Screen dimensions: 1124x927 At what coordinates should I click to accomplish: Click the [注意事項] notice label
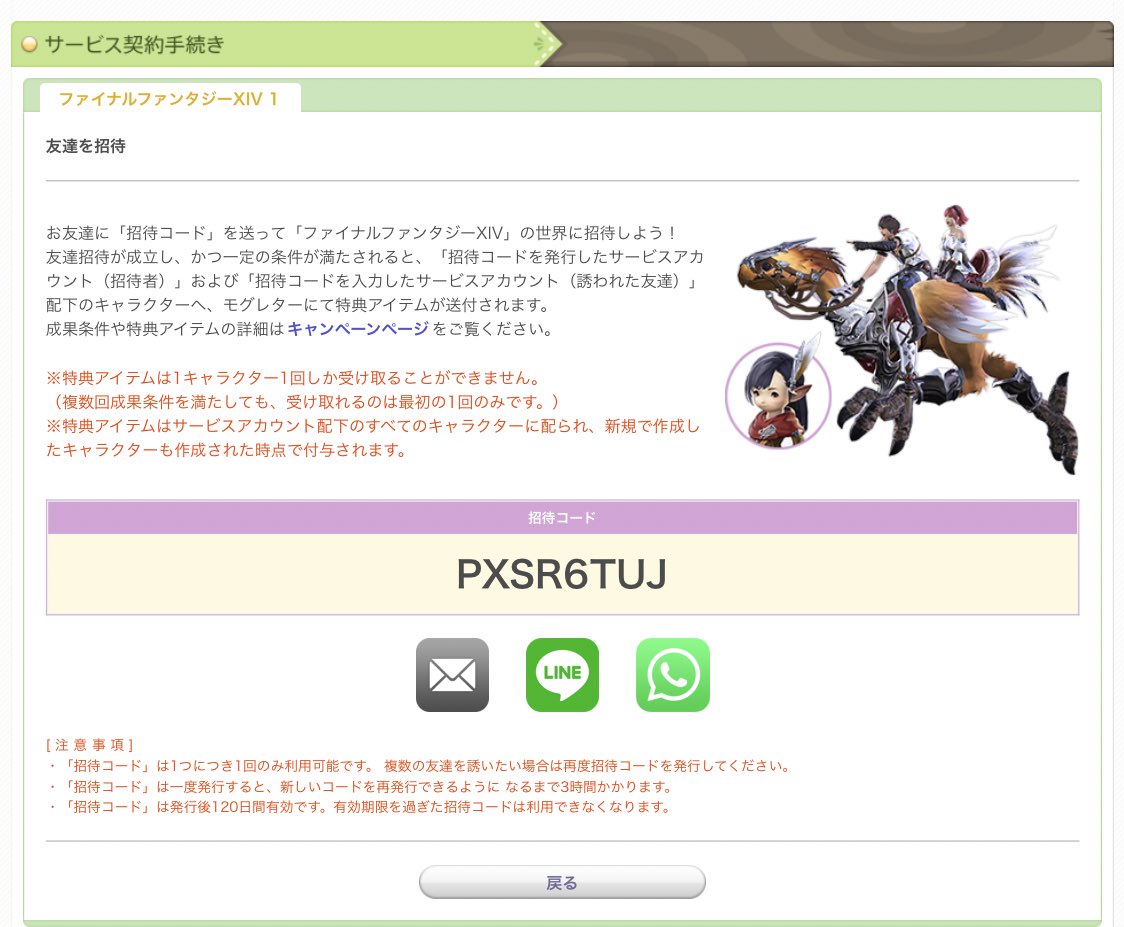point(90,745)
